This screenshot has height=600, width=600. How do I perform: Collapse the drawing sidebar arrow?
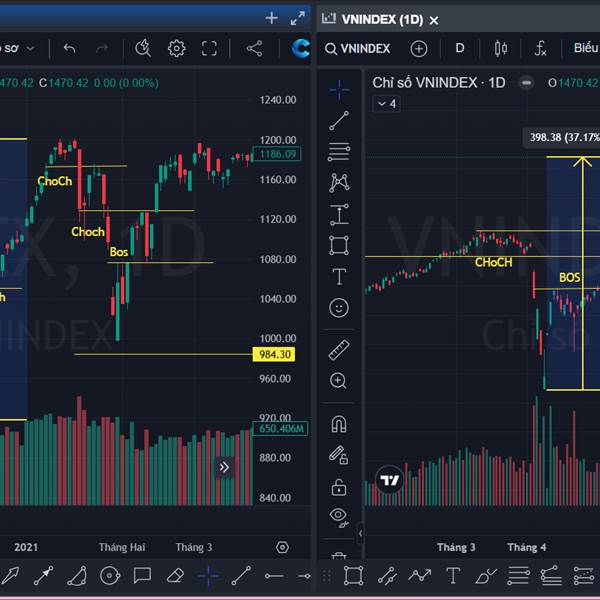(360, 533)
